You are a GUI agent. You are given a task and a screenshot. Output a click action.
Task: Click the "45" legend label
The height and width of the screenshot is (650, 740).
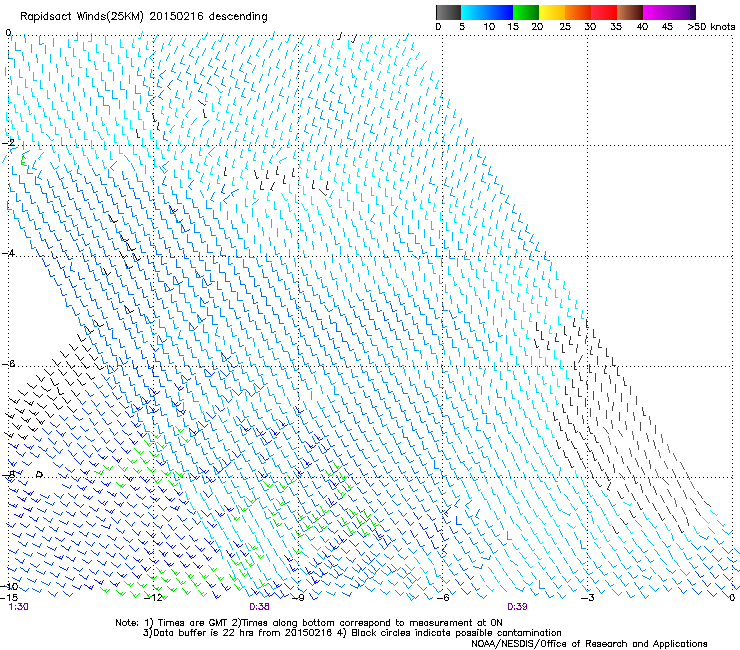pyautogui.click(x=667, y=27)
